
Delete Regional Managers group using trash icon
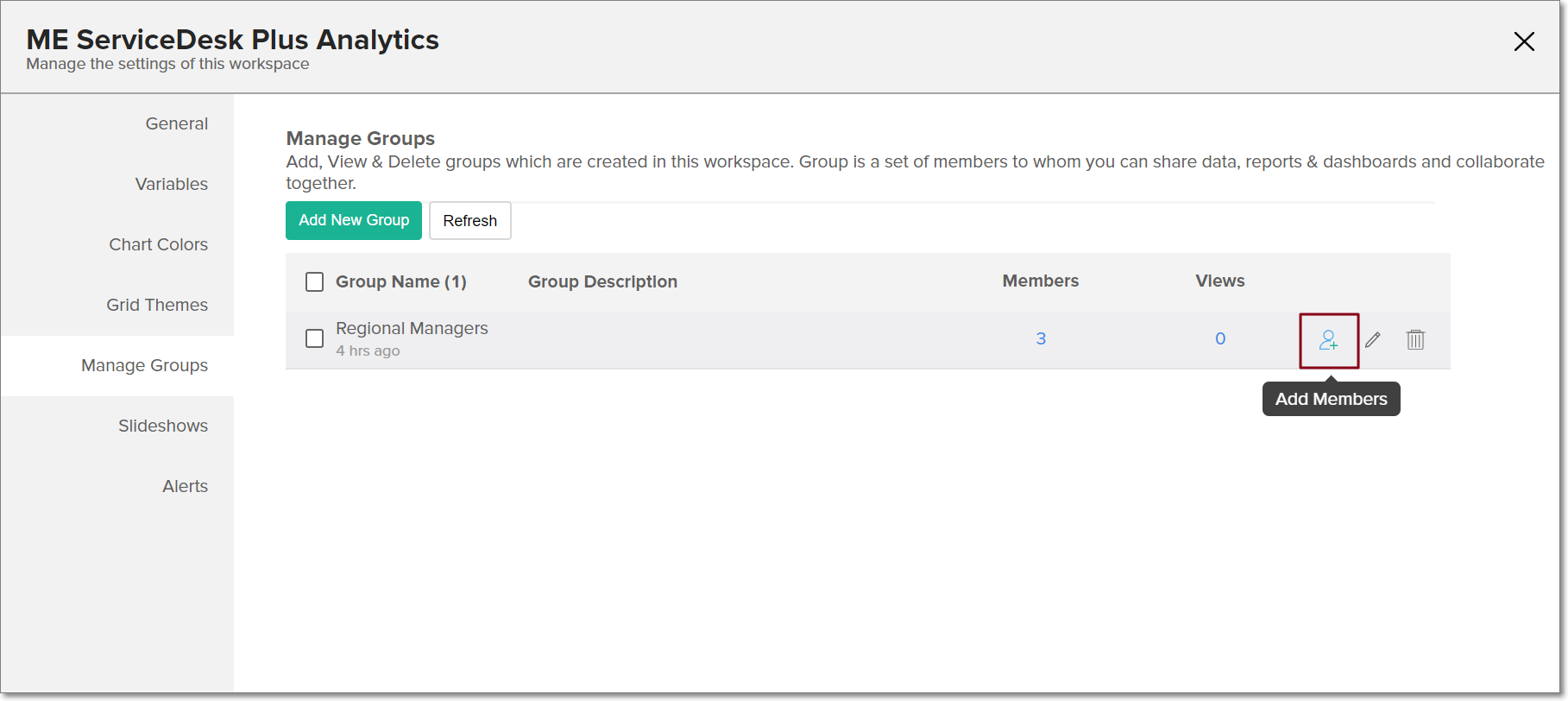coord(1415,340)
